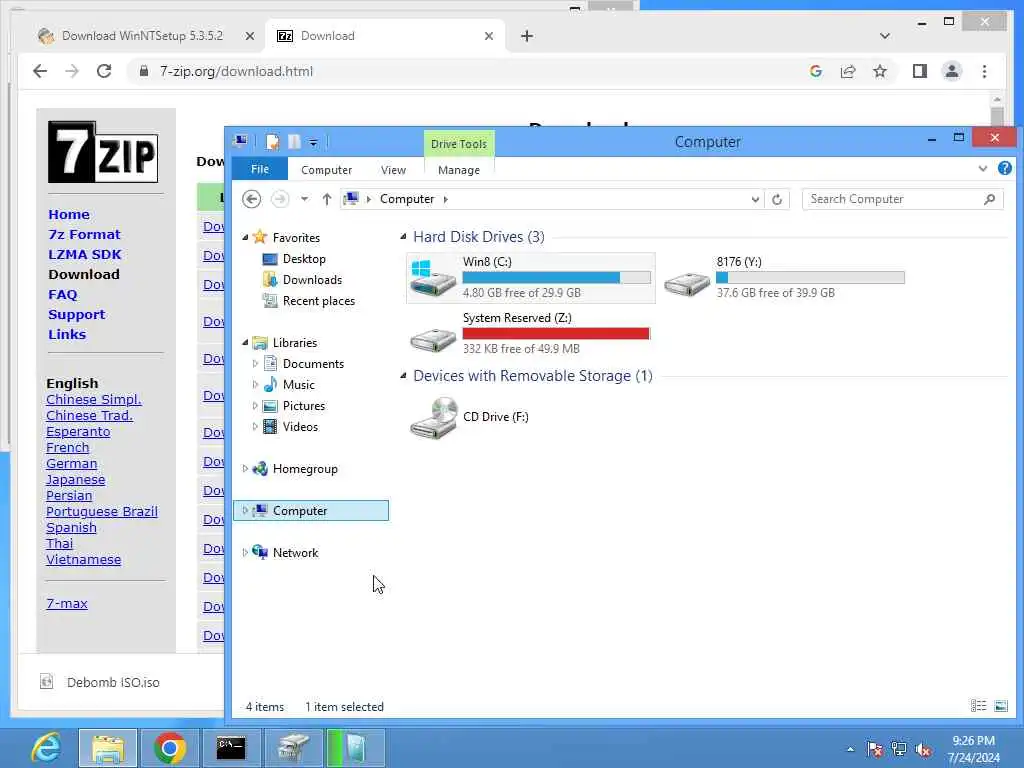This screenshot has width=1024, height=768.
Task: Click Explorer Forward arrow button
Action: pyautogui.click(x=280, y=199)
